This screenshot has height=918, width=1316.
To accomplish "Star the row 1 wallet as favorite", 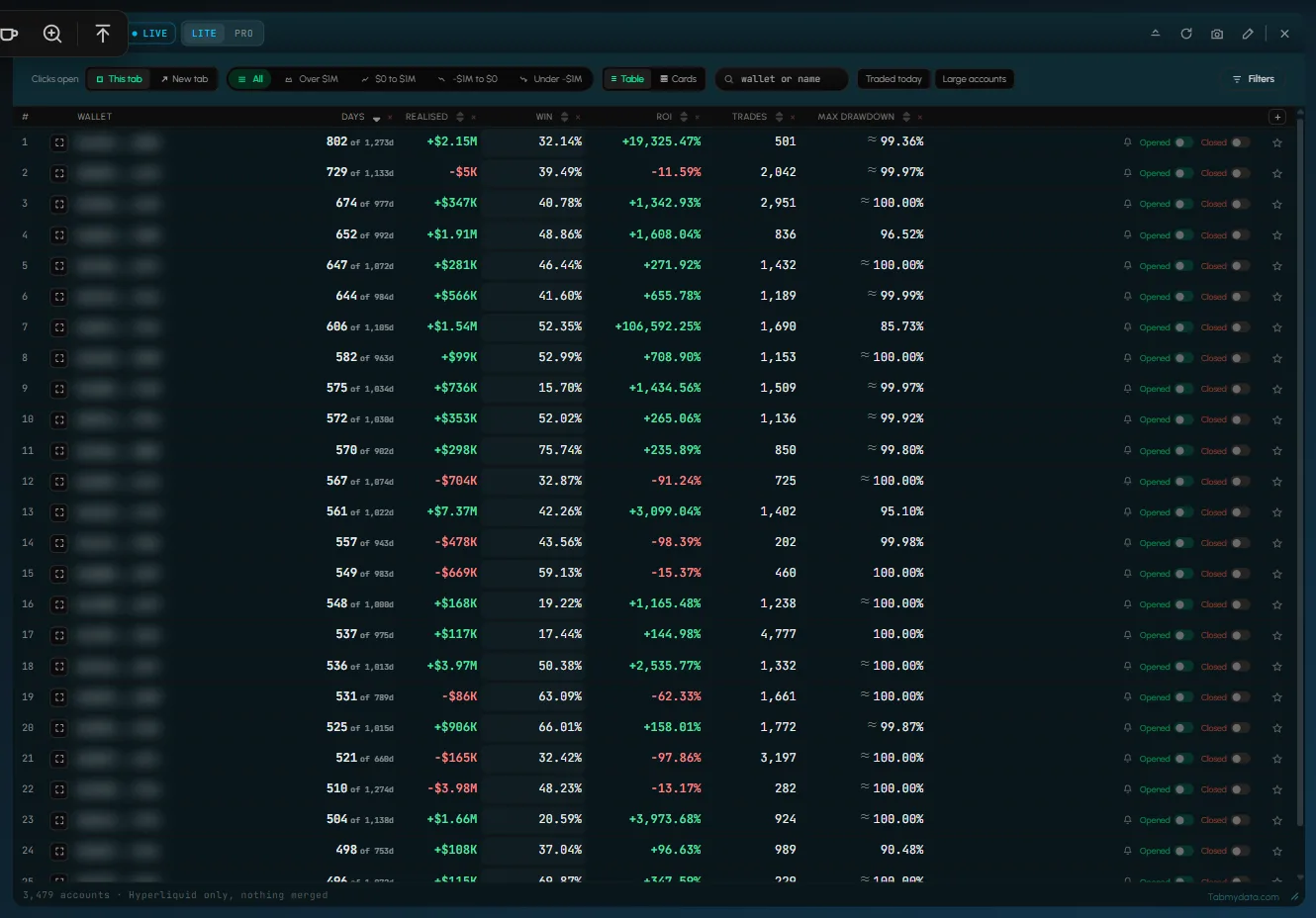I will 1277,142.
